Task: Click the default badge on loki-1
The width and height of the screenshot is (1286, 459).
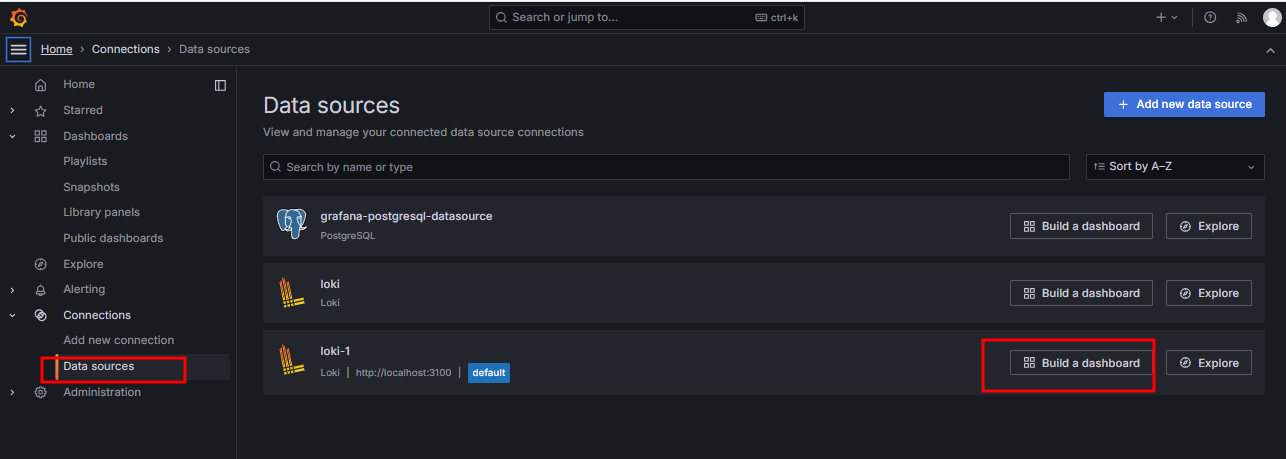Action: [489, 373]
